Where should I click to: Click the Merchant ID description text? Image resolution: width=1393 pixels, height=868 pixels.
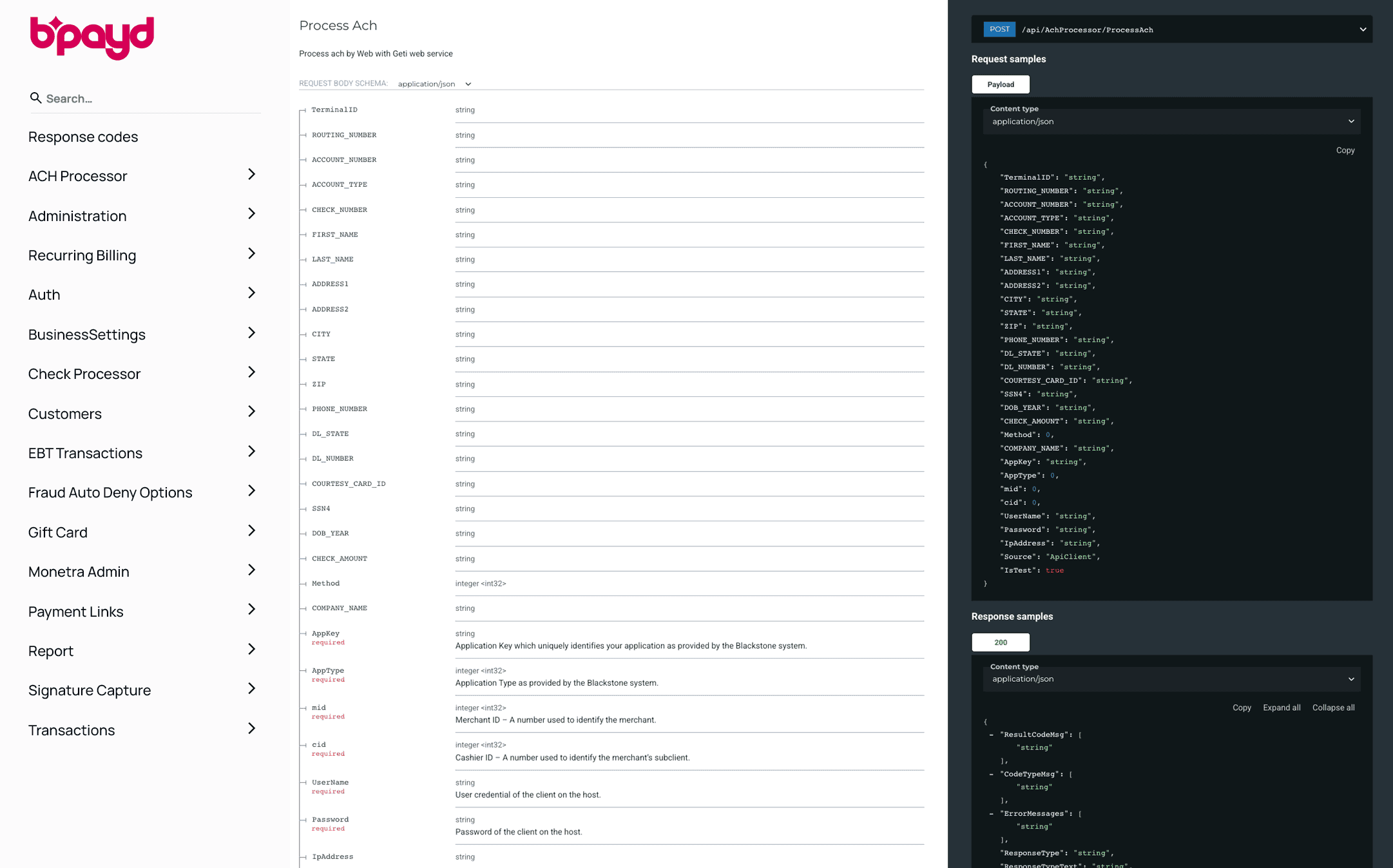(555, 720)
